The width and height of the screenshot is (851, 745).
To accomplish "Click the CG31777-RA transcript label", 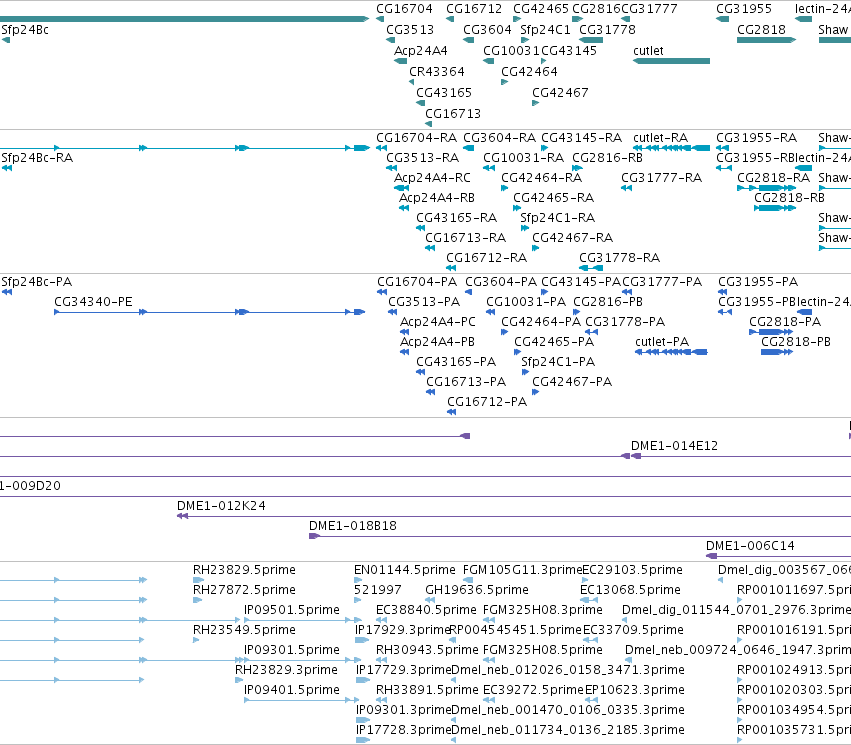I will coord(661,178).
